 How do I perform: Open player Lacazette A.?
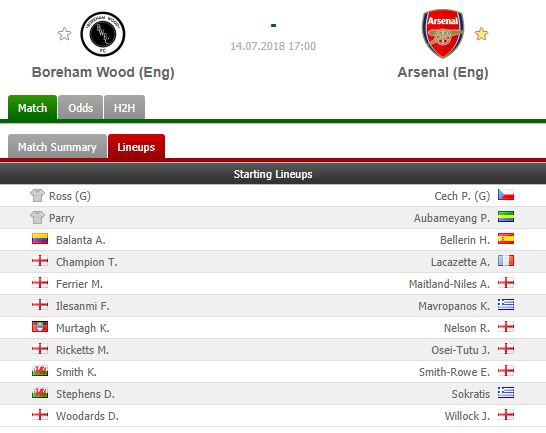pyautogui.click(x=460, y=262)
